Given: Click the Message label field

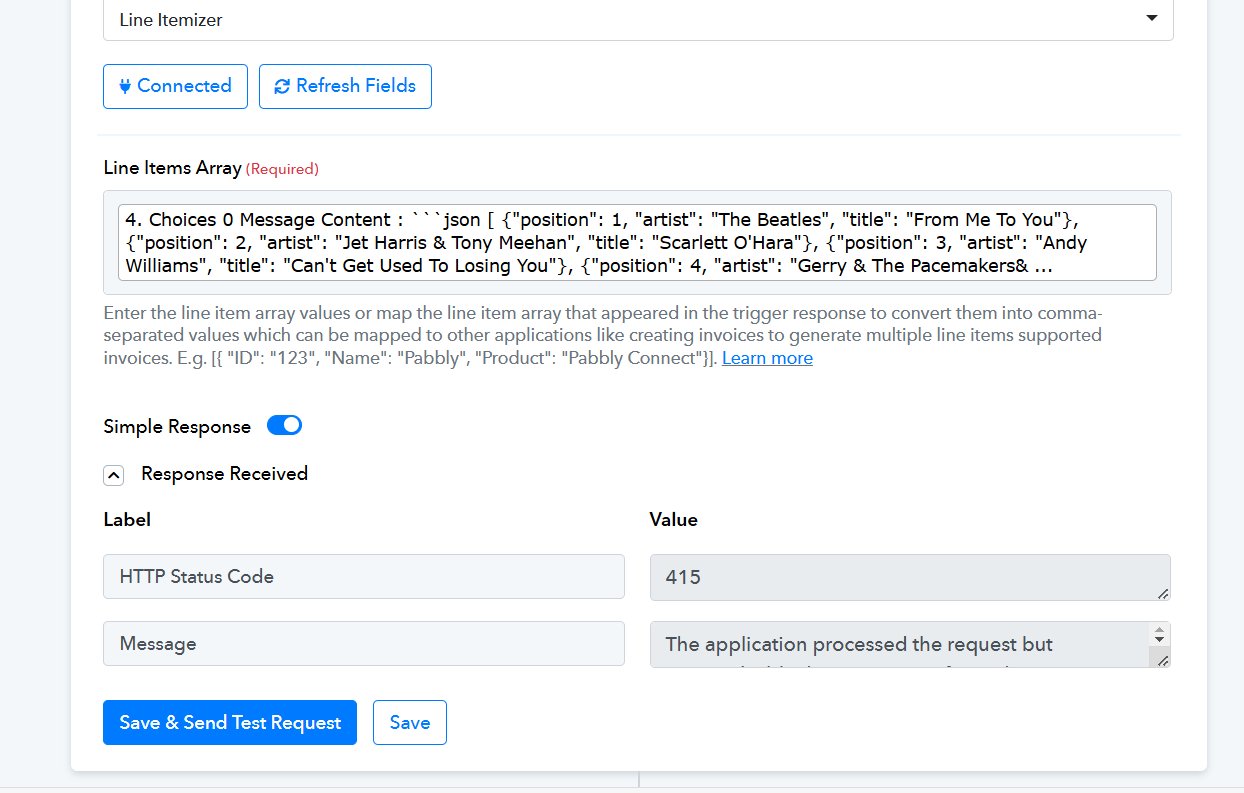Looking at the screenshot, I should click(x=364, y=644).
